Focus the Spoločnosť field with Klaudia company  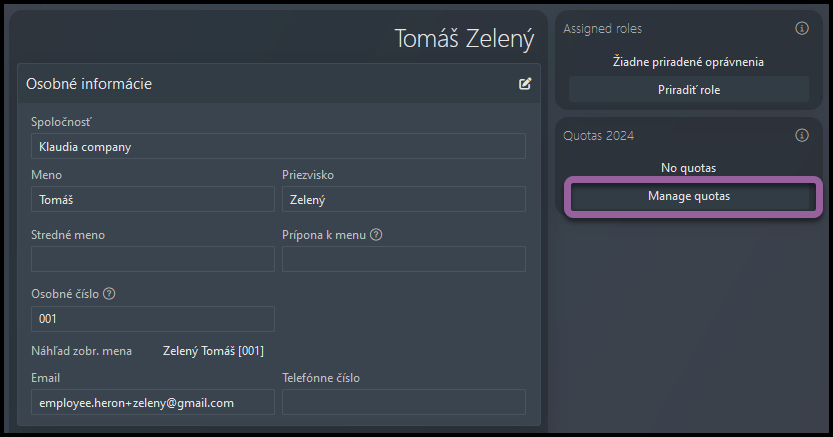[x=278, y=146]
